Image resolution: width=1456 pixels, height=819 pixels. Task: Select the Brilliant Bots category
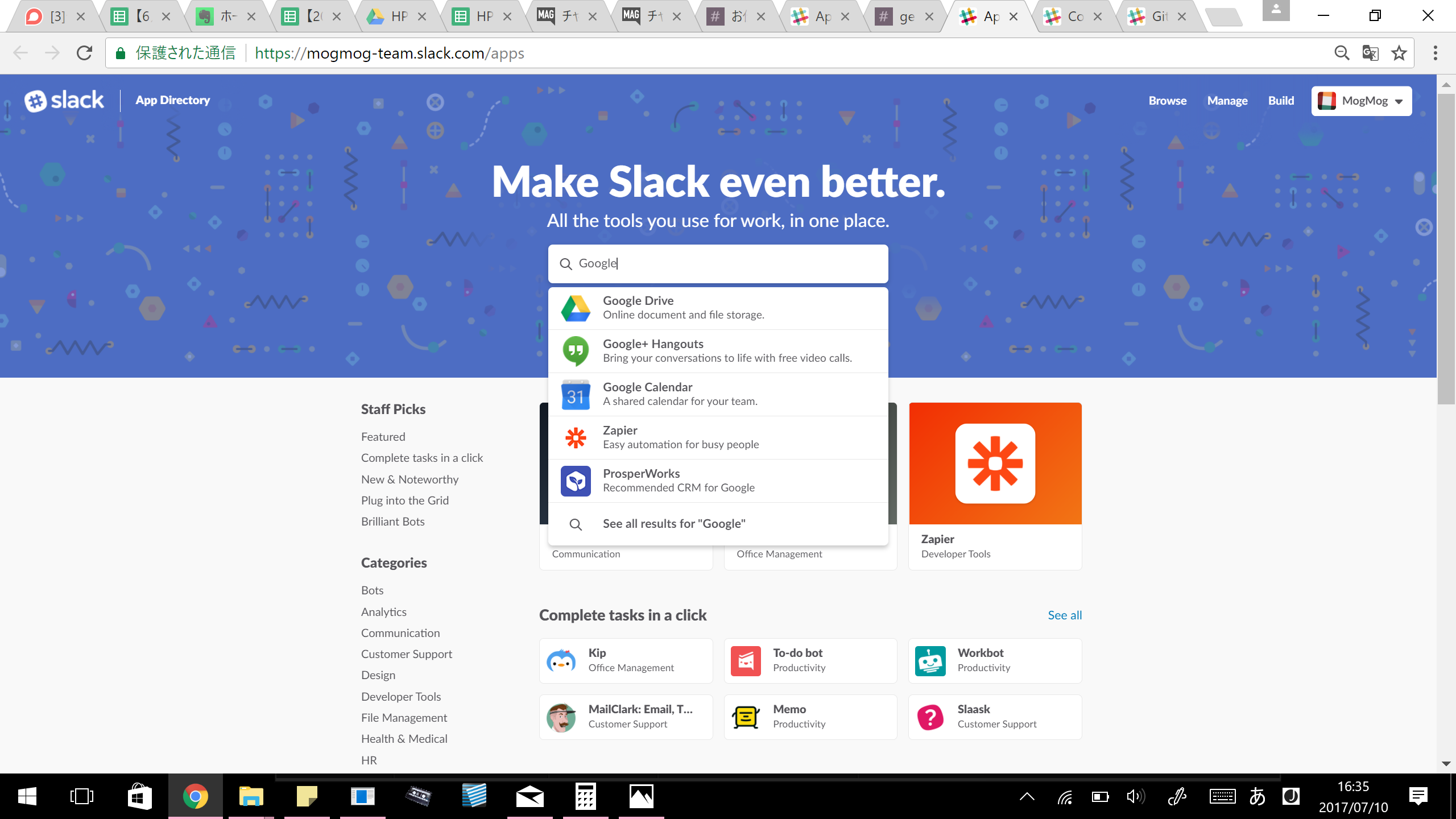point(392,521)
